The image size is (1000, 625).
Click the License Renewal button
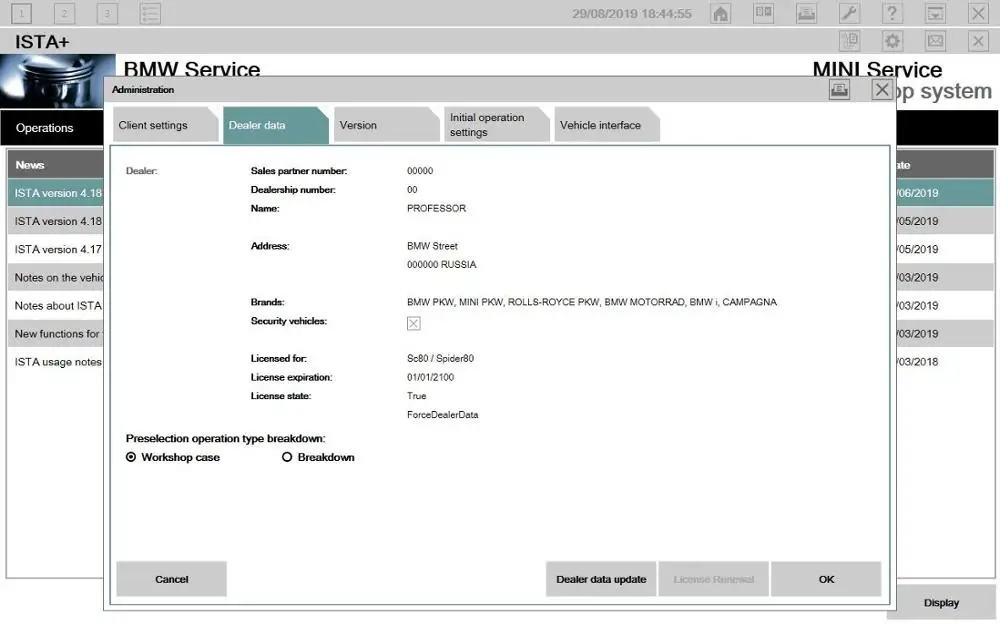(714, 579)
